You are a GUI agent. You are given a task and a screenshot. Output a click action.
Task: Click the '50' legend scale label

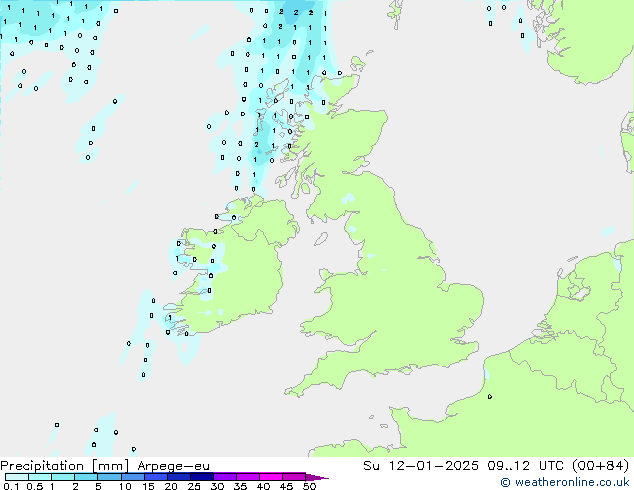point(309,486)
